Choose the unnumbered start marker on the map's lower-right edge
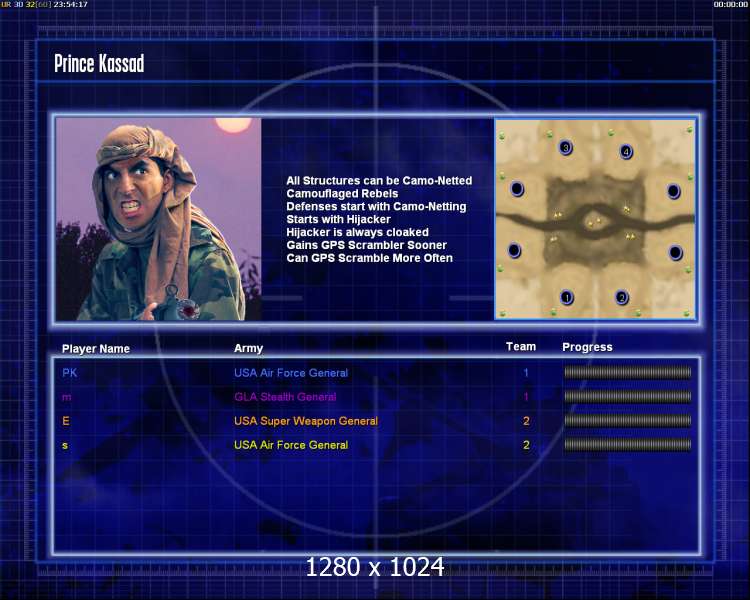The width and height of the screenshot is (750, 600). click(x=675, y=252)
